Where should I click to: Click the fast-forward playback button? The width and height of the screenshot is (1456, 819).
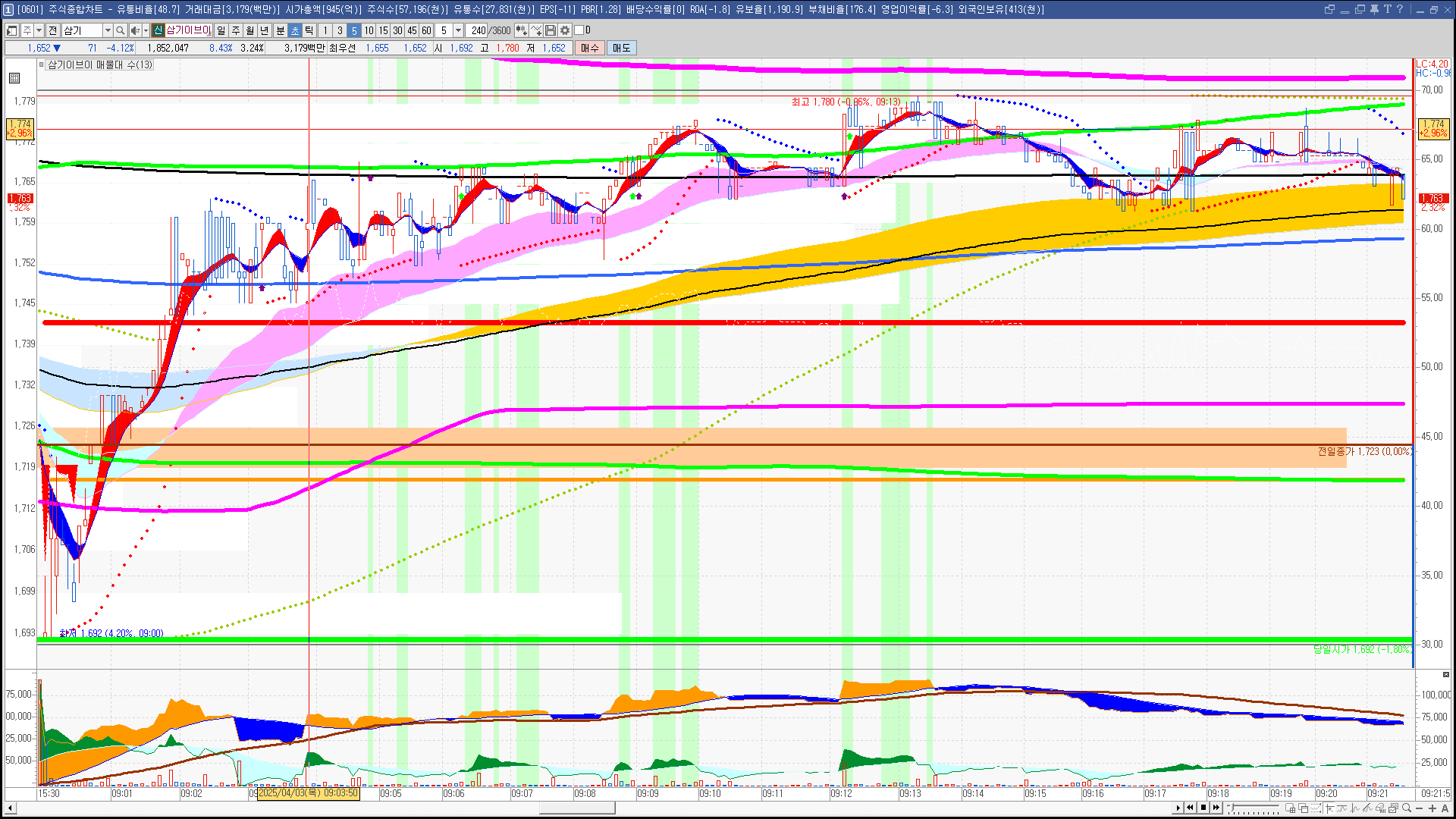(x=1216, y=808)
